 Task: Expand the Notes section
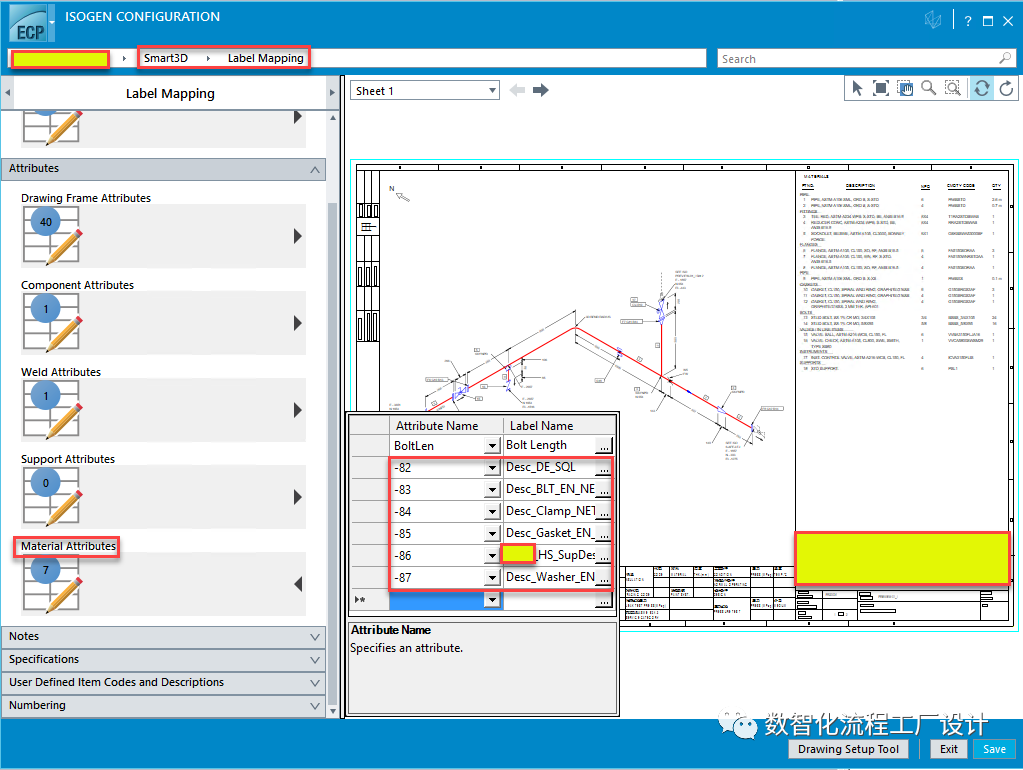tap(315, 637)
